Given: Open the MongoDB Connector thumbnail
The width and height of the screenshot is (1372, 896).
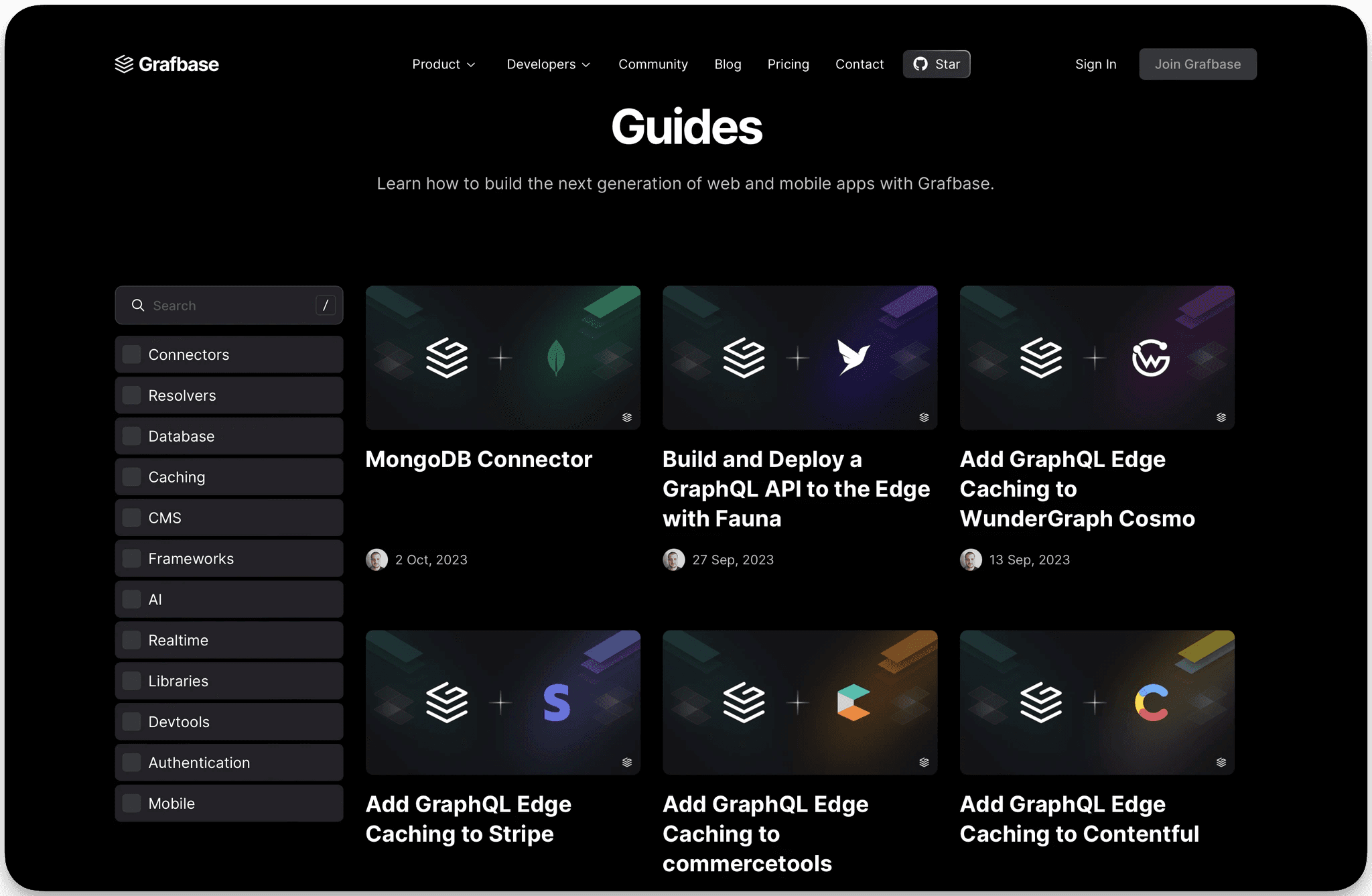Looking at the screenshot, I should [x=503, y=358].
